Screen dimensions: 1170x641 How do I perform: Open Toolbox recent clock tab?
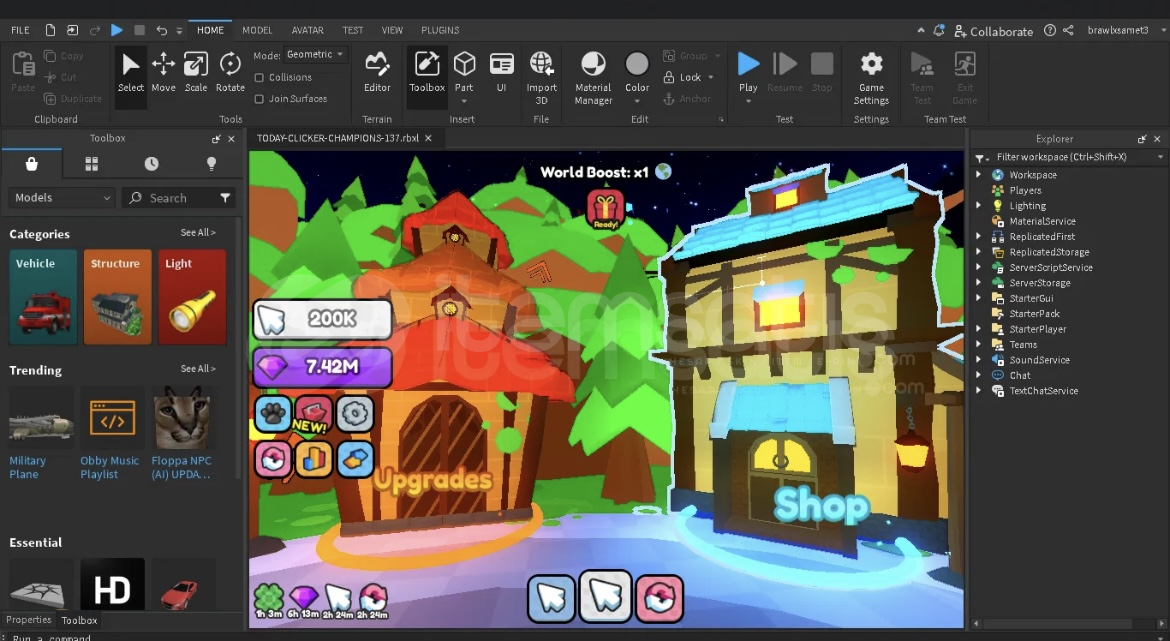151,164
